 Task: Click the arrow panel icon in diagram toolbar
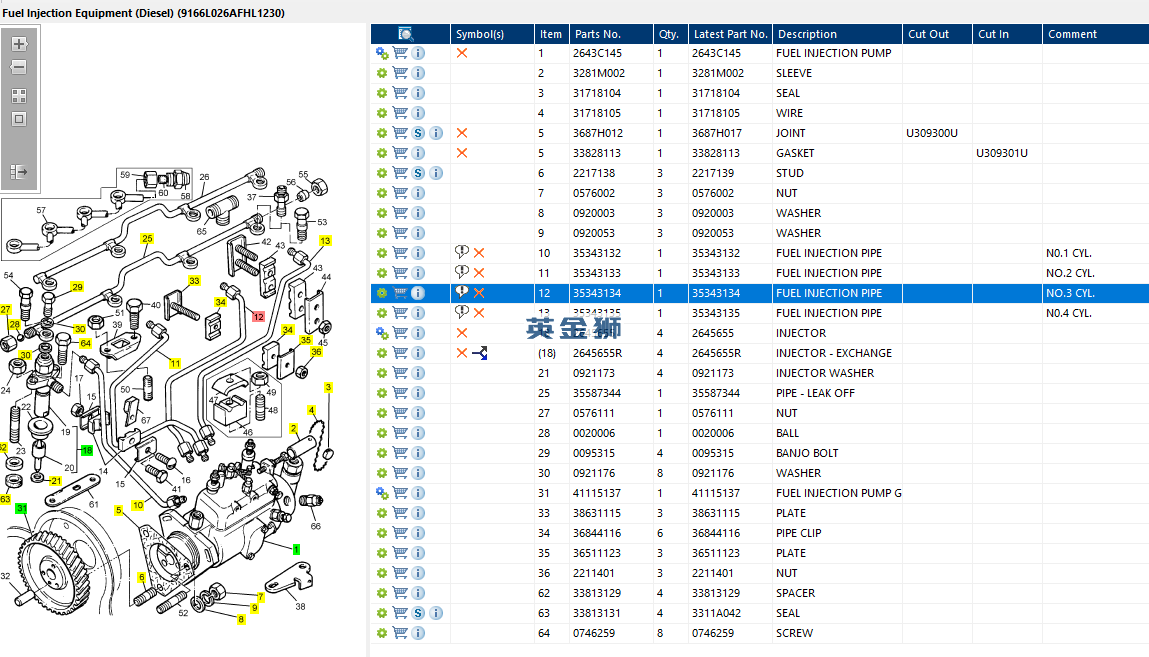(19, 171)
